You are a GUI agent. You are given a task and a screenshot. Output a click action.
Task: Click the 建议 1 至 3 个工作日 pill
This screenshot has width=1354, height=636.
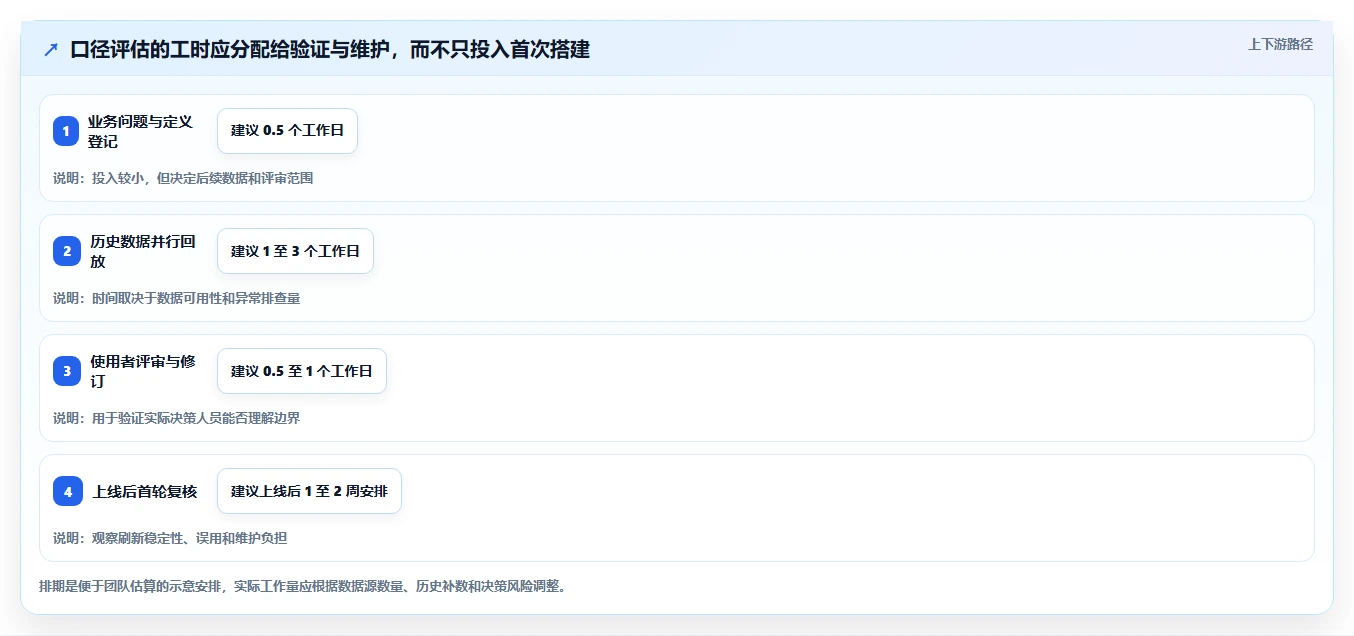click(295, 251)
